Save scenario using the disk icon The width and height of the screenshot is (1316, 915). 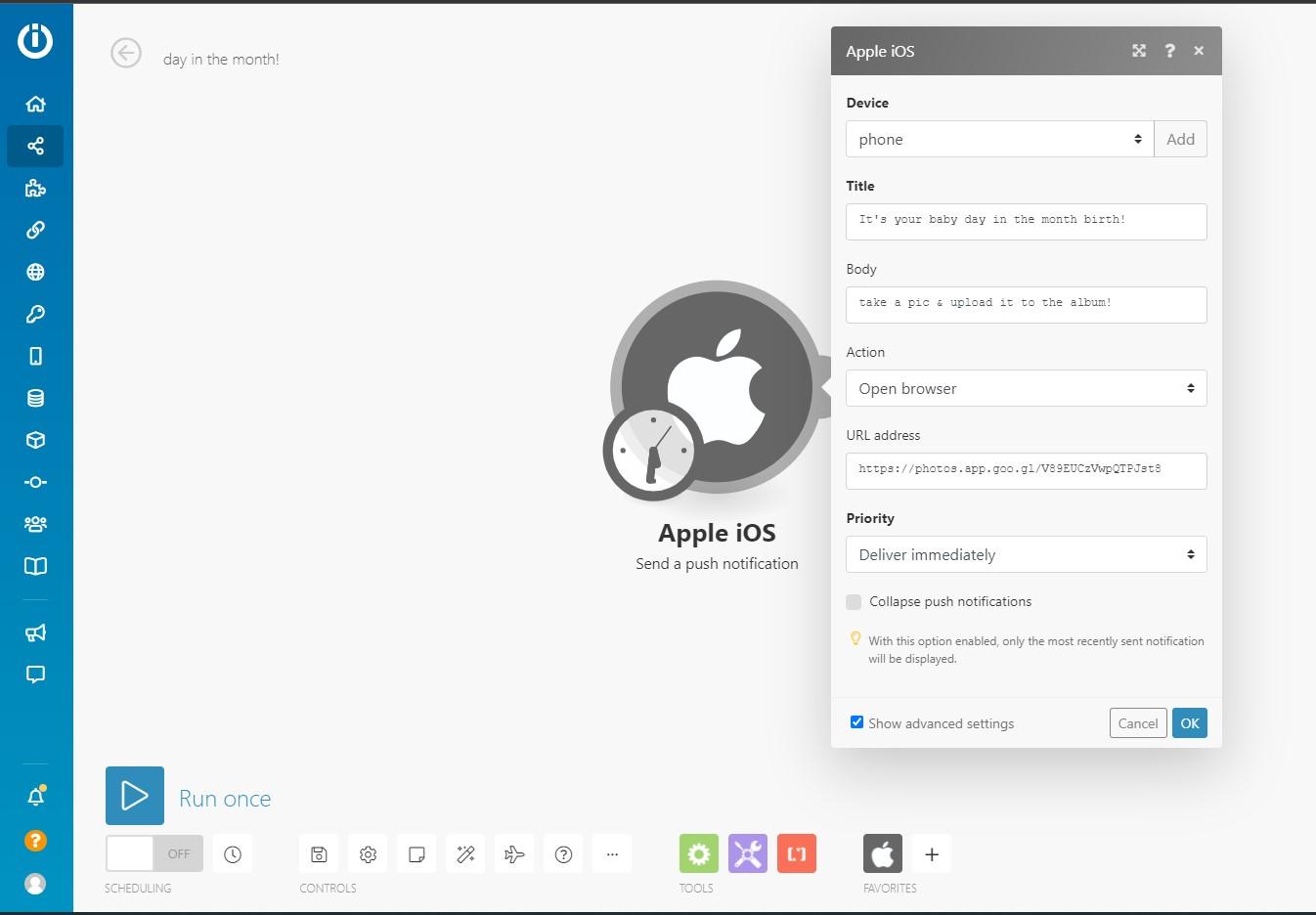coord(319,854)
